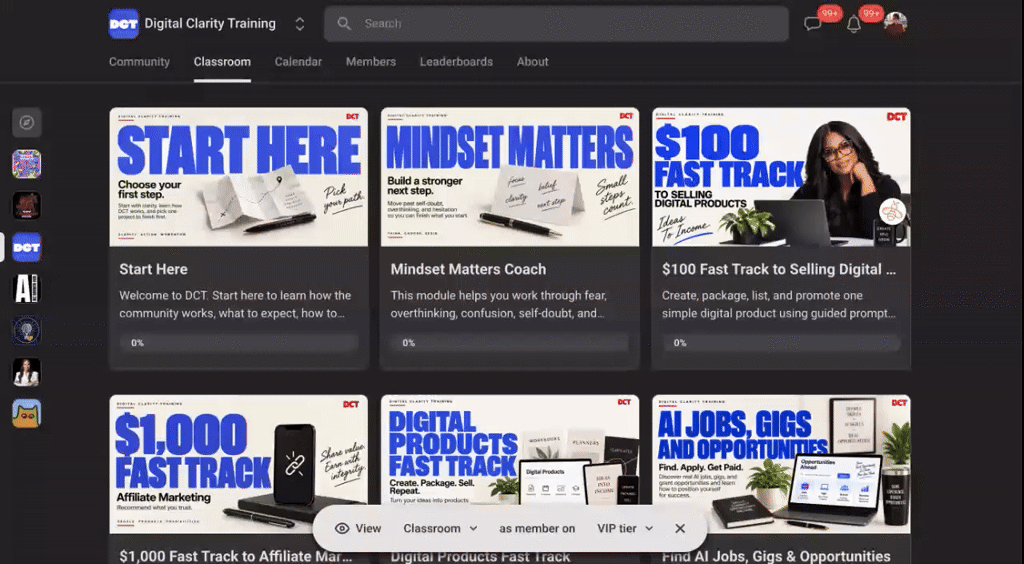Click the $100 Fast Track description text
This screenshot has height=564, width=1024.
[x=779, y=304]
